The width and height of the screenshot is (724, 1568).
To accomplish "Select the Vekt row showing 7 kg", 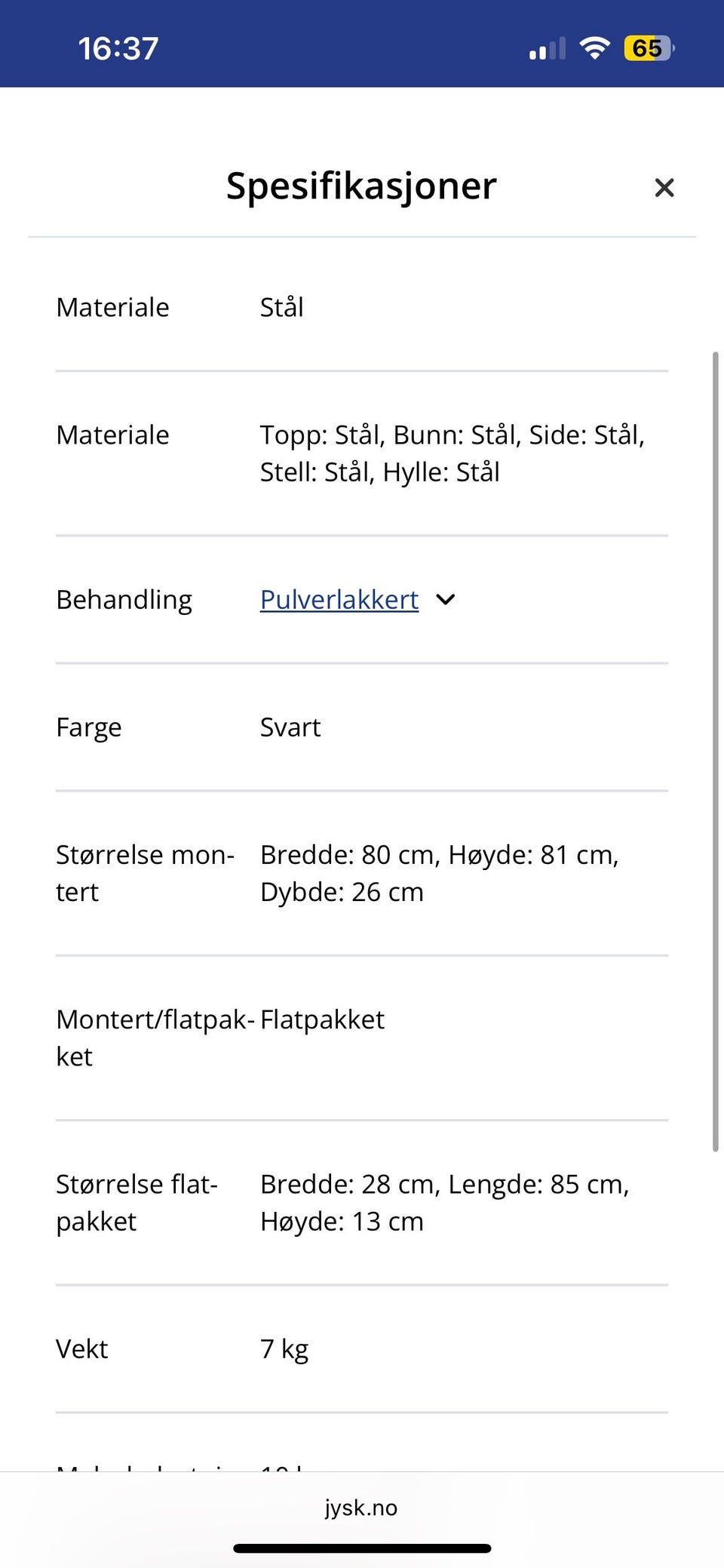I will coord(83,1349).
